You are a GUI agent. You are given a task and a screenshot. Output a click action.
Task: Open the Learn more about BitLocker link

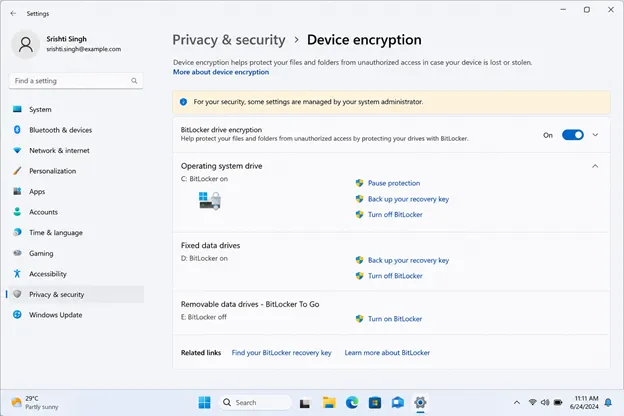pyautogui.click(x=387, y=353)
